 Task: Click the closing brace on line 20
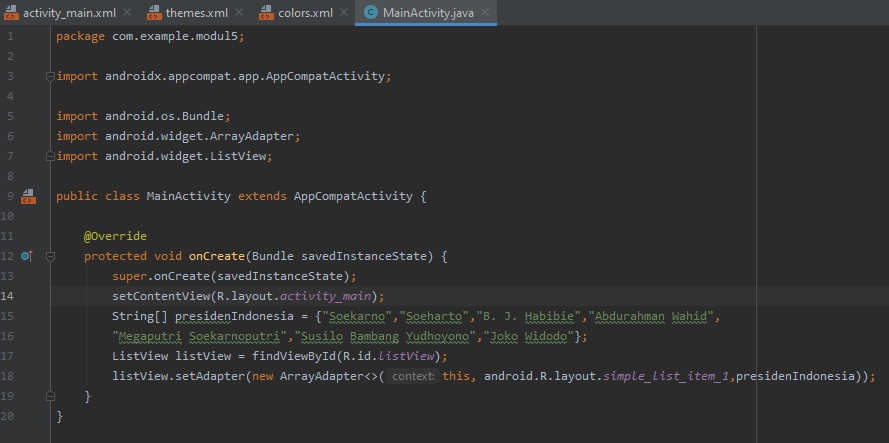[x=60, y=416]
